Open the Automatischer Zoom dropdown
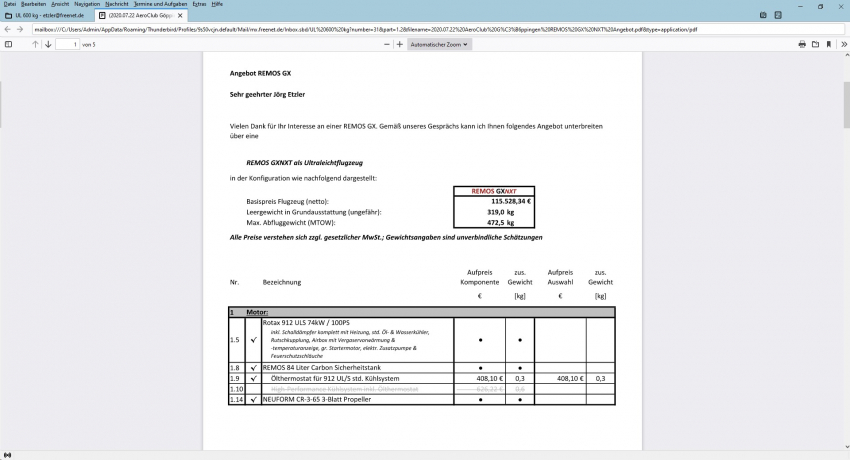Viewport: 850px width, 460px height. coord(439,44)
